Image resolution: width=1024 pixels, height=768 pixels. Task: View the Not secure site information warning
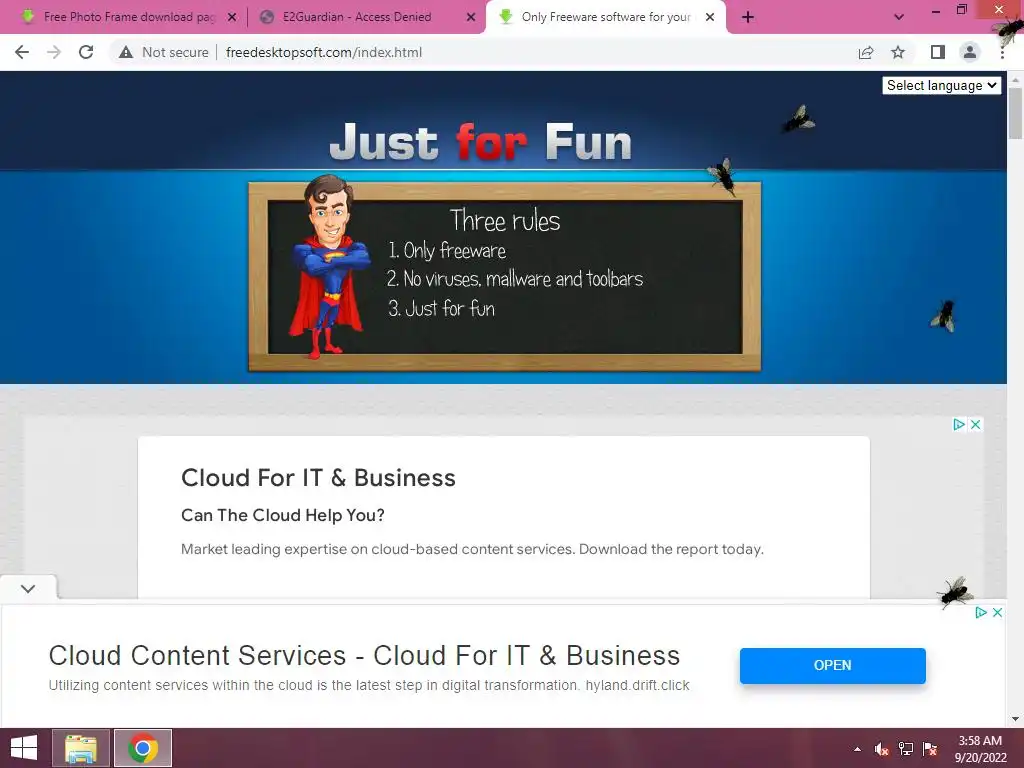pos(164,52)
